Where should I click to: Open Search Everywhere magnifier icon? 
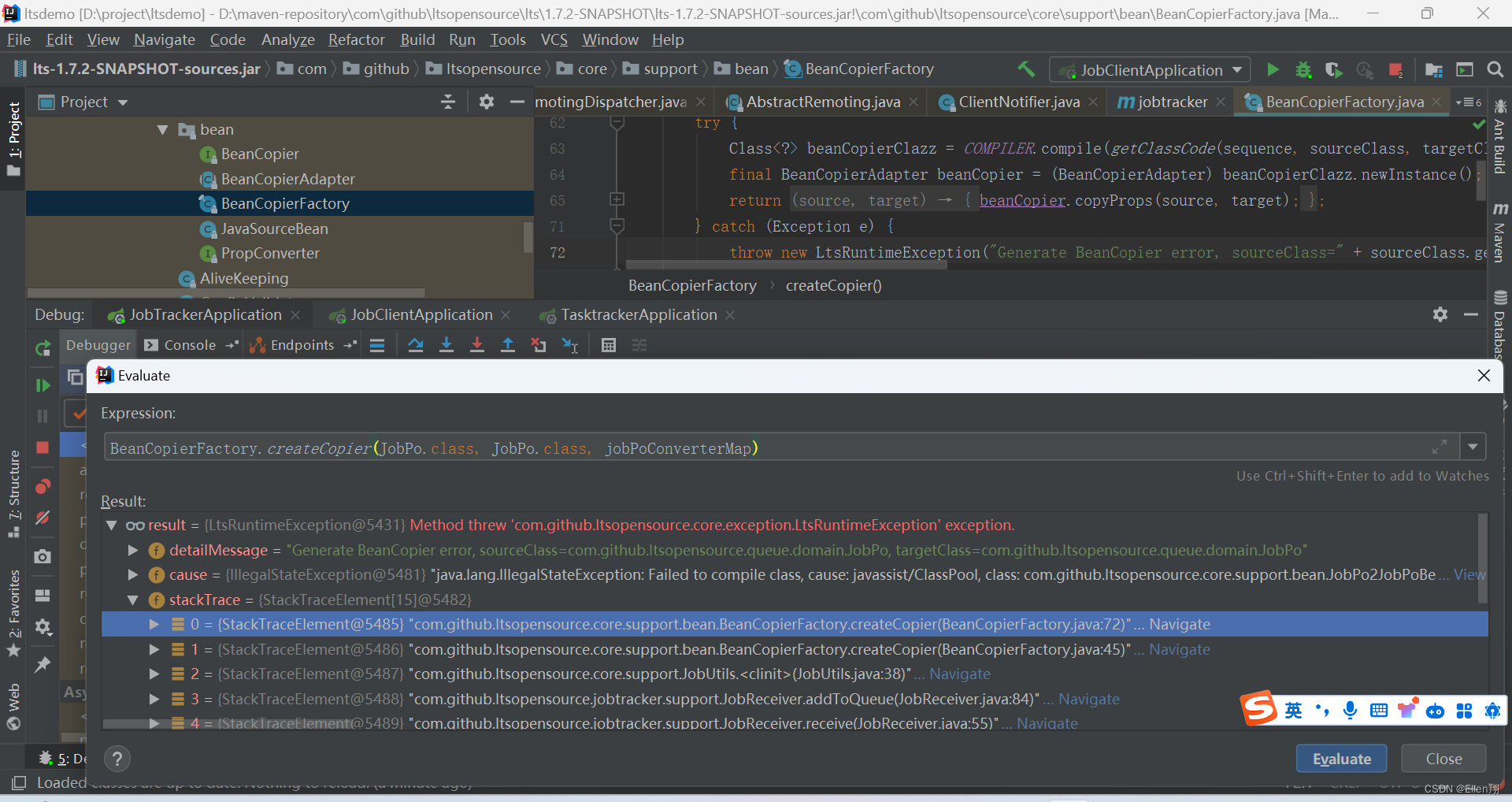click(1495, 69)
